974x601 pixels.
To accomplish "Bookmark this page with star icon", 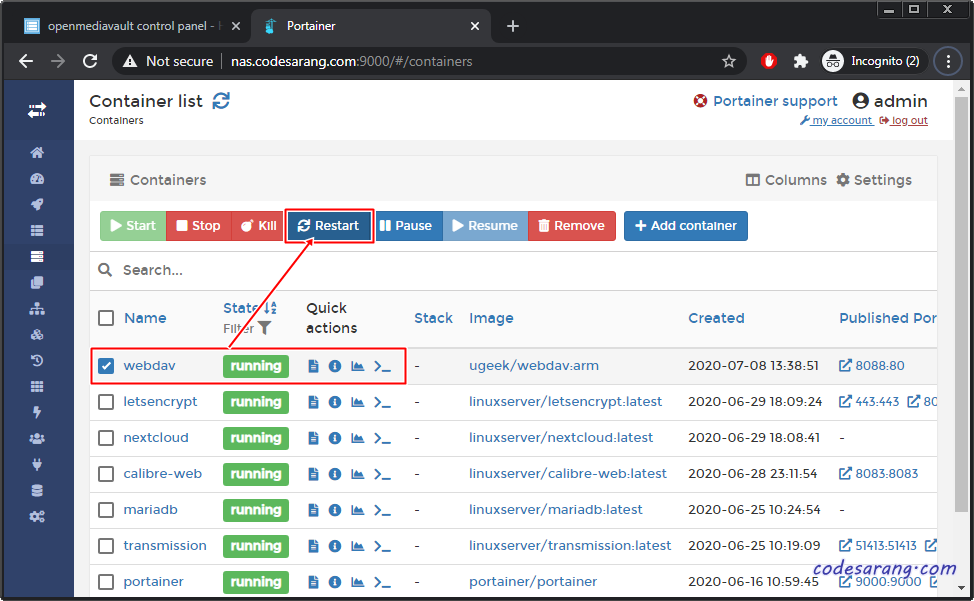I will point(729,61).
